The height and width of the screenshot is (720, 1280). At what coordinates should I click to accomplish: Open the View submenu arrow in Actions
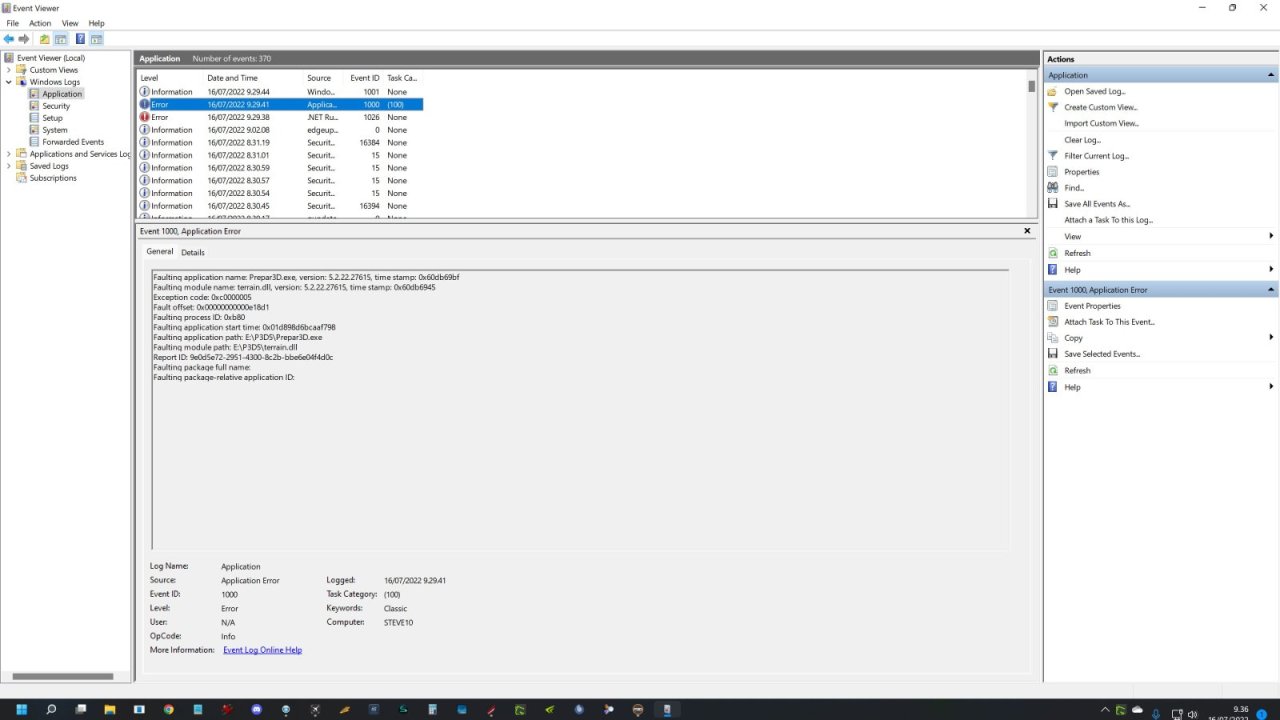click(1271, 236)
